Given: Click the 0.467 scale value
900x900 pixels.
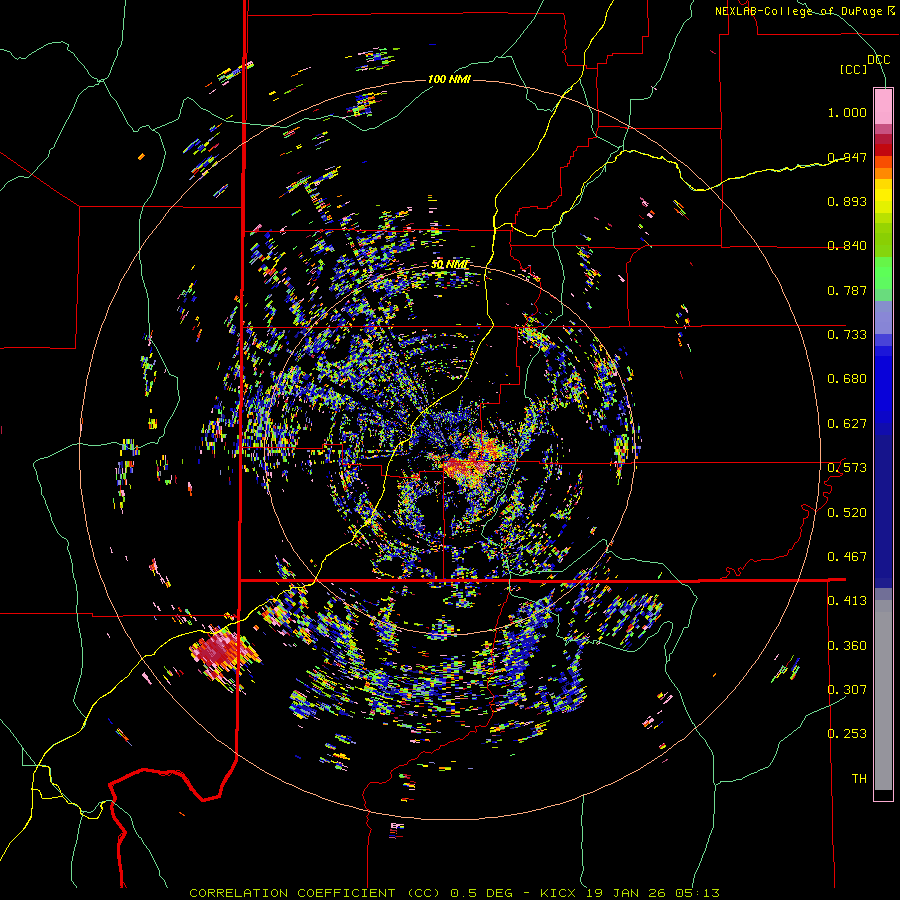Looking at the screenshot, I should click(847, 557).
